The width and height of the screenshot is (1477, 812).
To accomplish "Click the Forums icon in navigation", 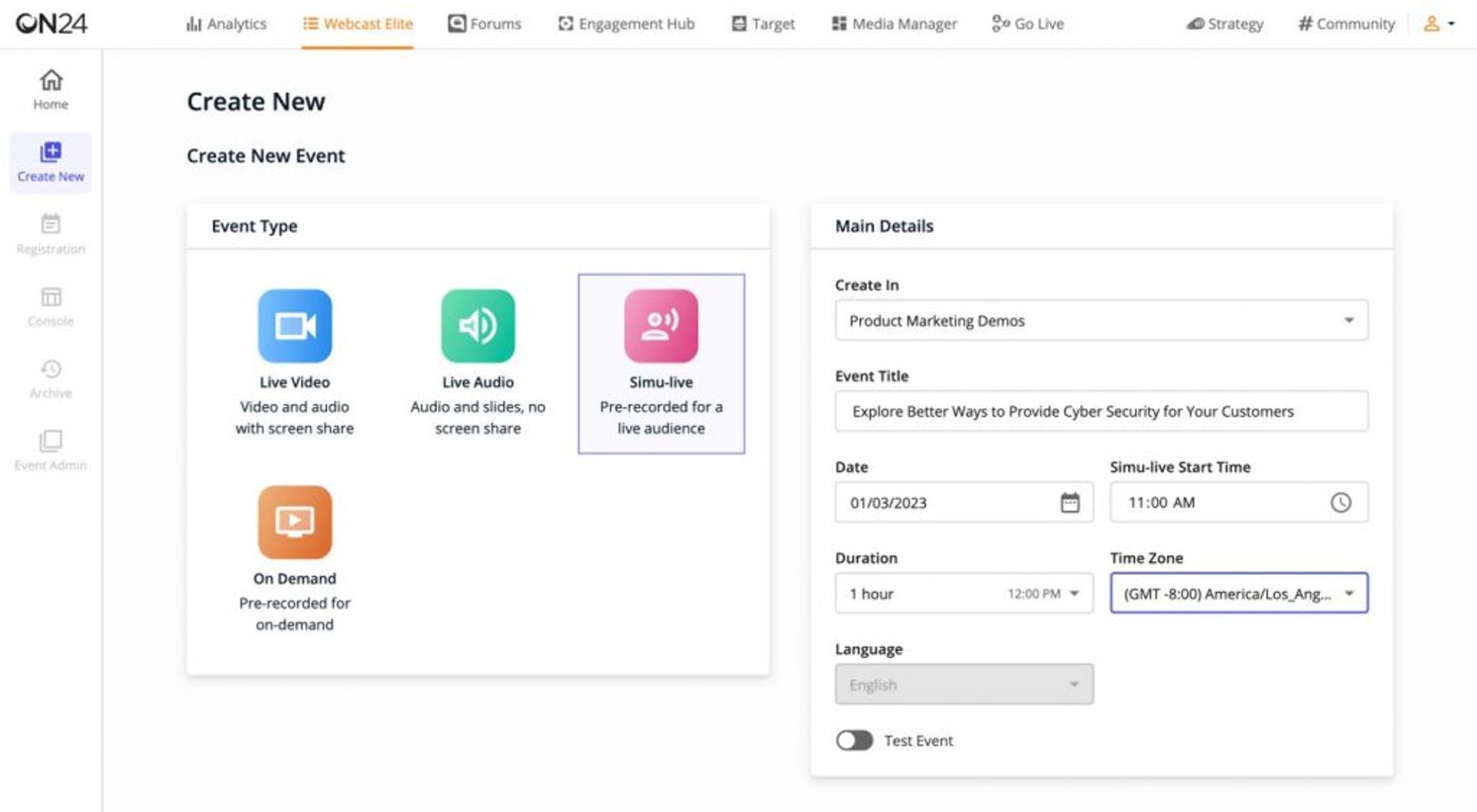I will point(457,23).
